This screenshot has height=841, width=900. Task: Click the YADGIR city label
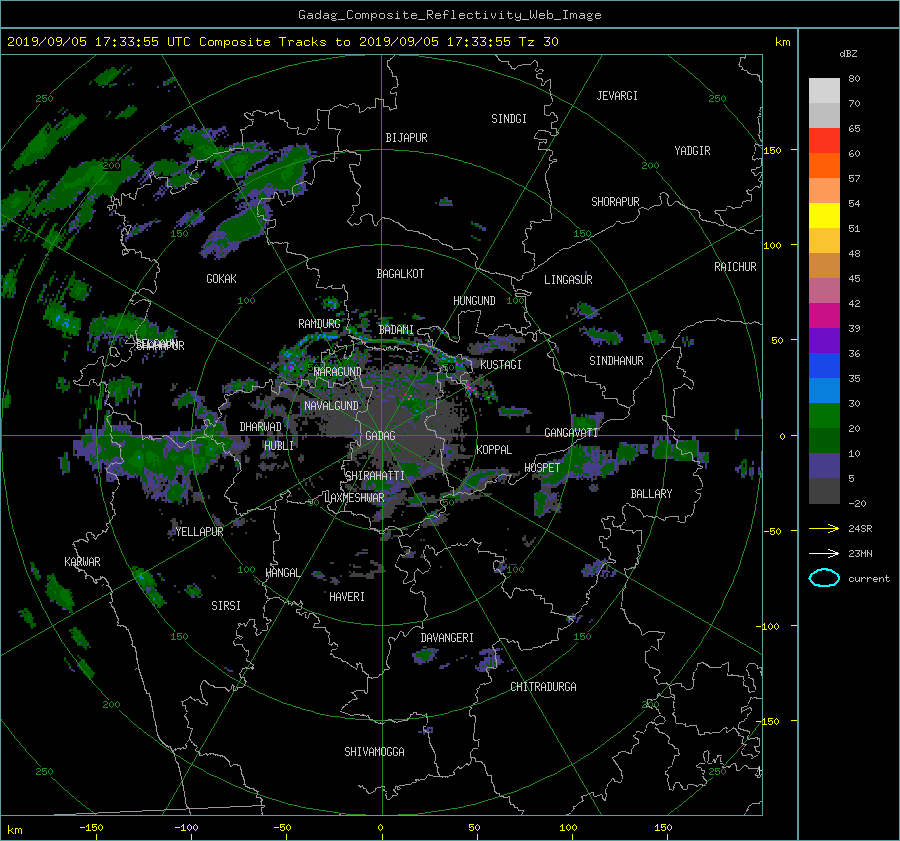tap(692, 151)
